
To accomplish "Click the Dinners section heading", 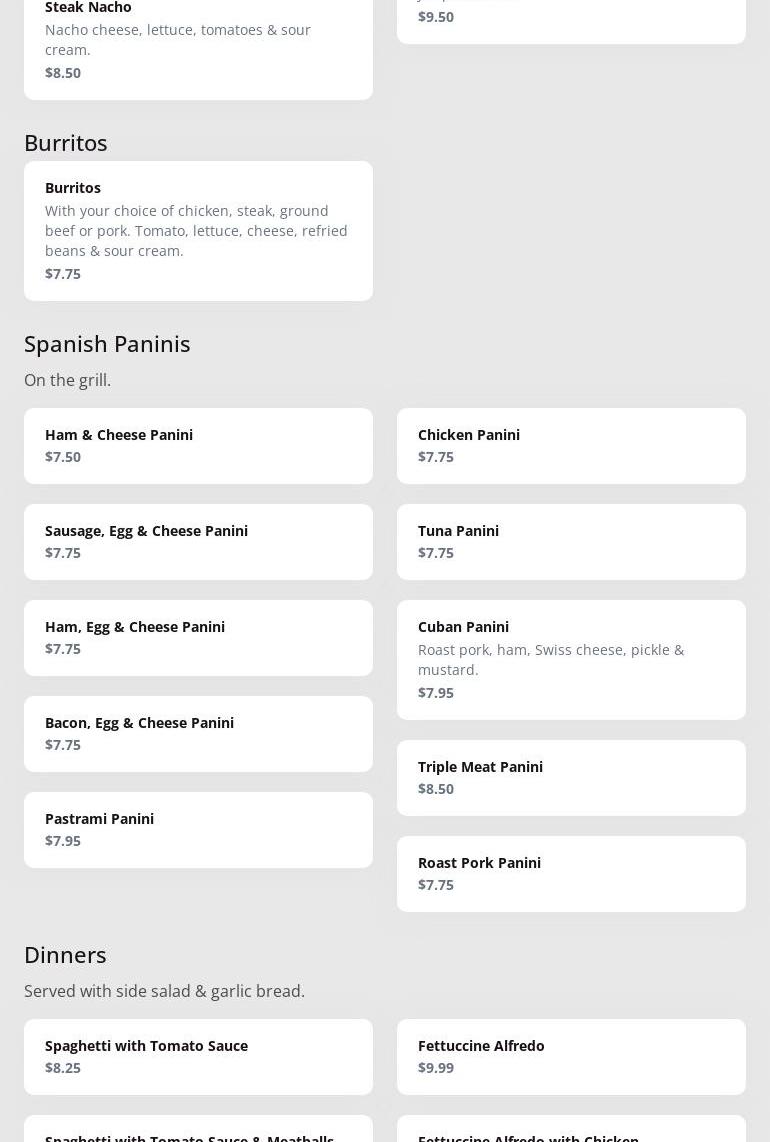I will (x=65, y=954).
